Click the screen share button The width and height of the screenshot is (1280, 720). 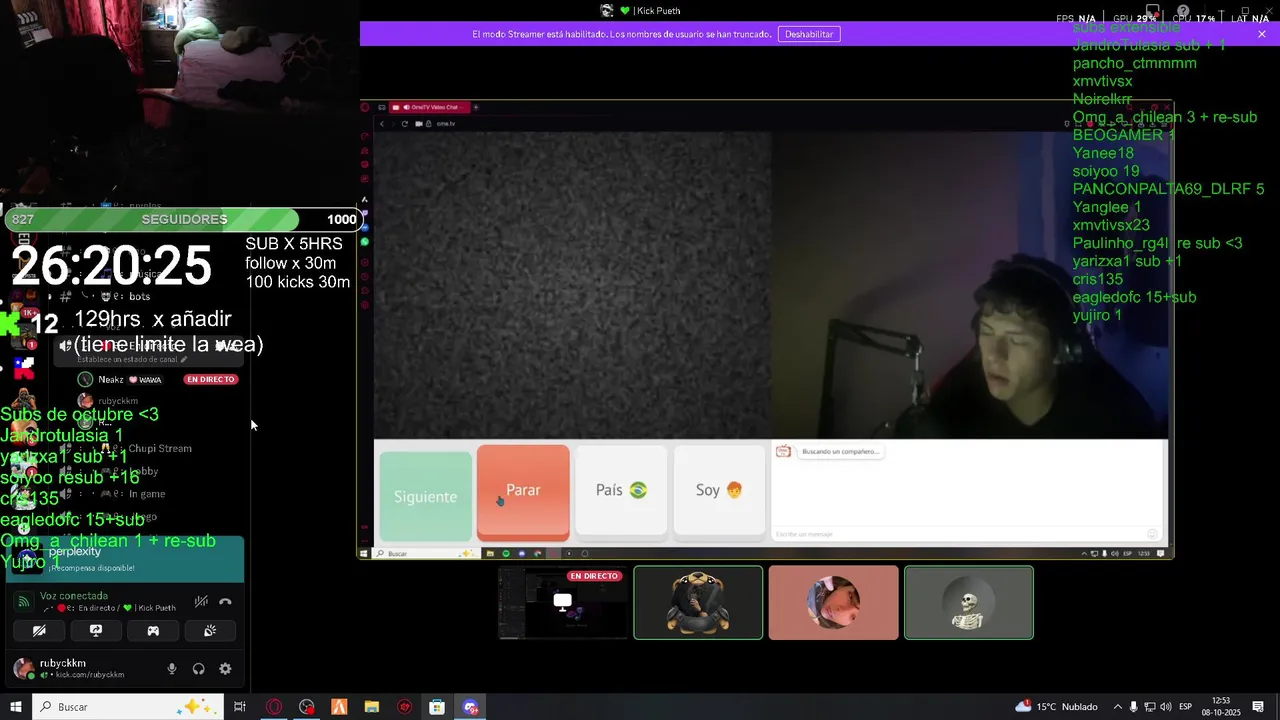point(96,631)
